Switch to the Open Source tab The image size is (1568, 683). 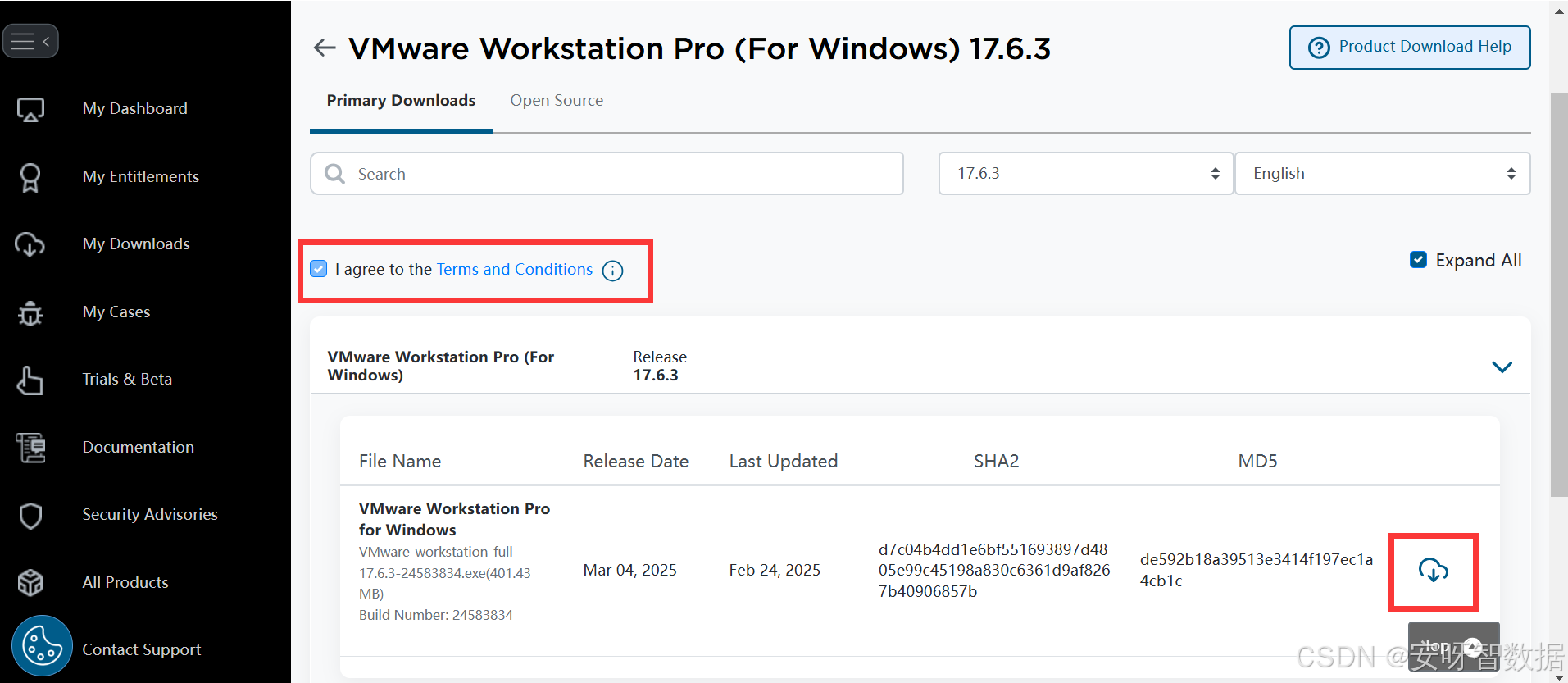click(557, 101)
